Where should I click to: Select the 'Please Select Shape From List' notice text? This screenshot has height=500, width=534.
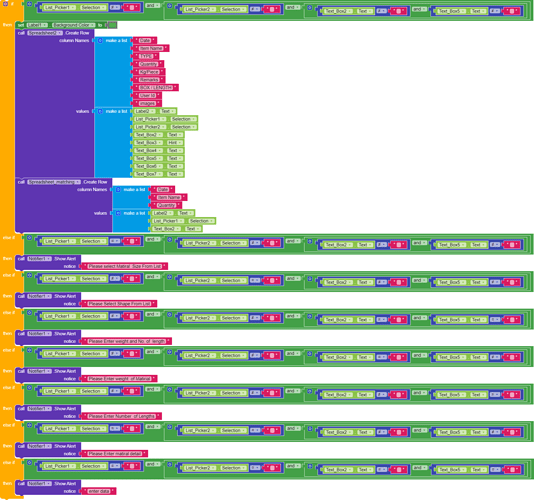tap(119, 303)
